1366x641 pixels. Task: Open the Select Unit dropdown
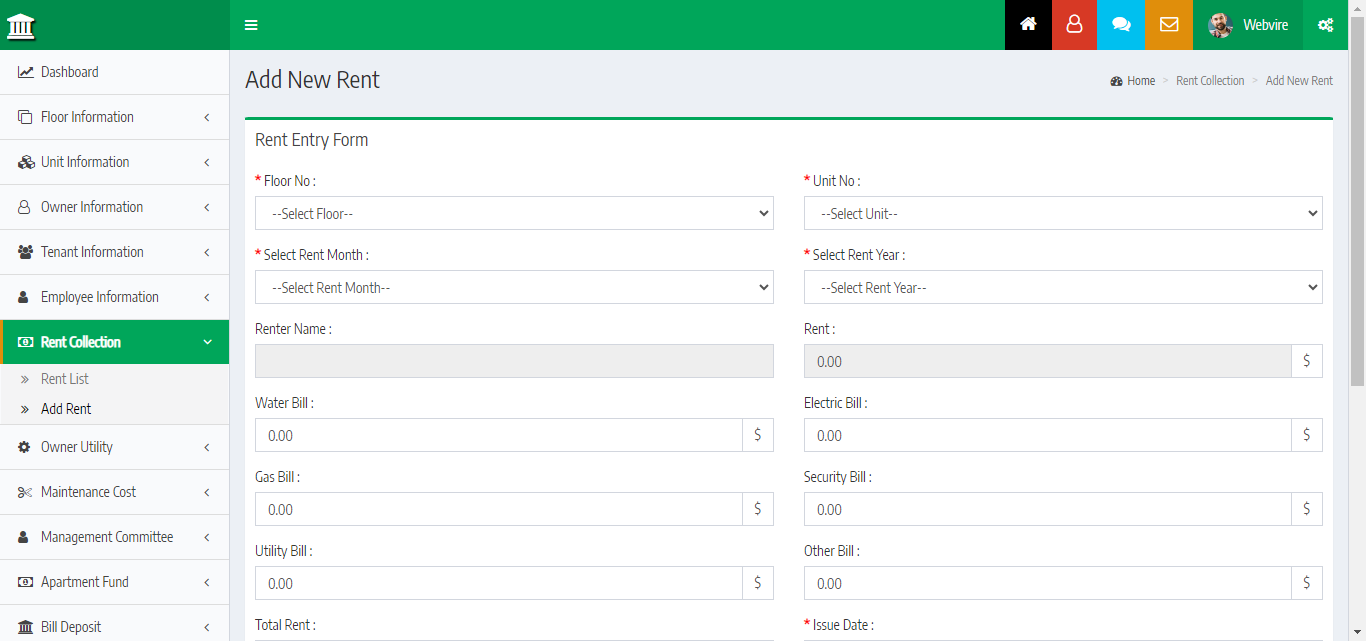click(1062, 213)
